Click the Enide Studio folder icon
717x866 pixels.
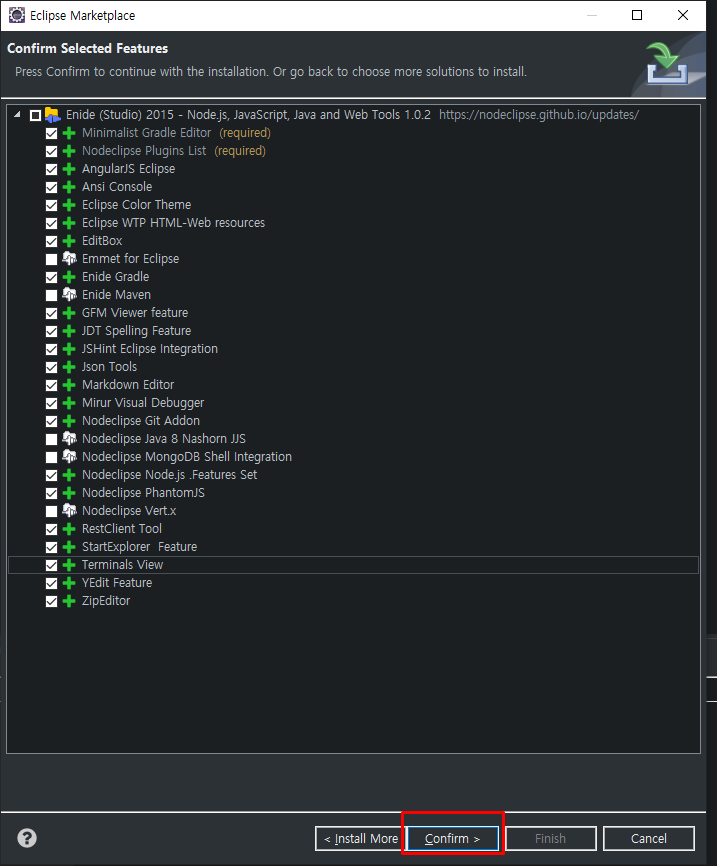pos(52,114)
